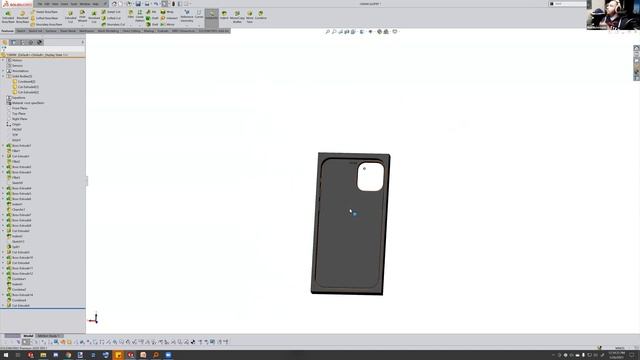Choose Swept Boss/Base in the ribbon
Viewport: 640px width, 360px height.
coord(45,12)
